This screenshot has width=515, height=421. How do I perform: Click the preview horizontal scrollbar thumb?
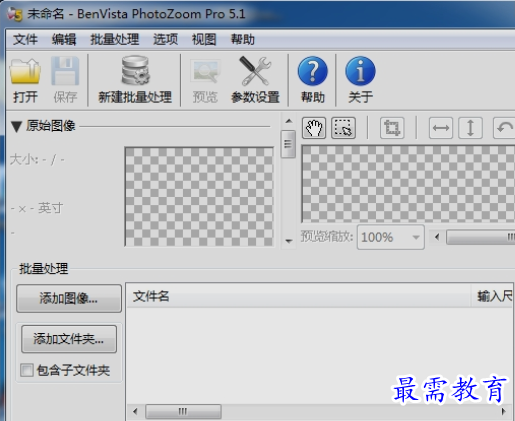pos(481,237)
